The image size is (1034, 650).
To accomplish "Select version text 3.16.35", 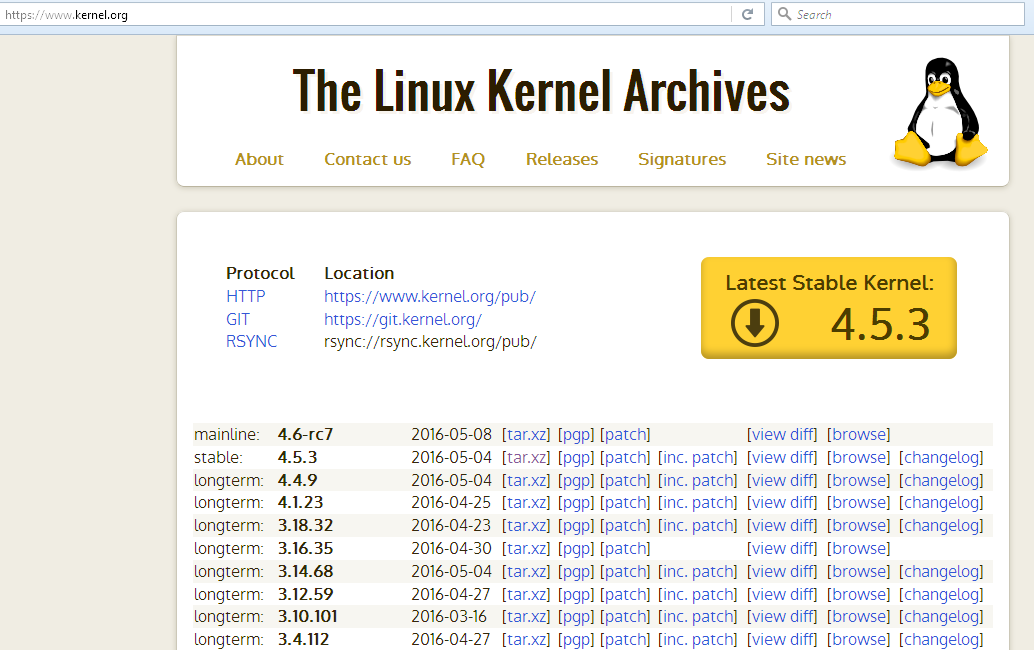I will coord(305,548).
